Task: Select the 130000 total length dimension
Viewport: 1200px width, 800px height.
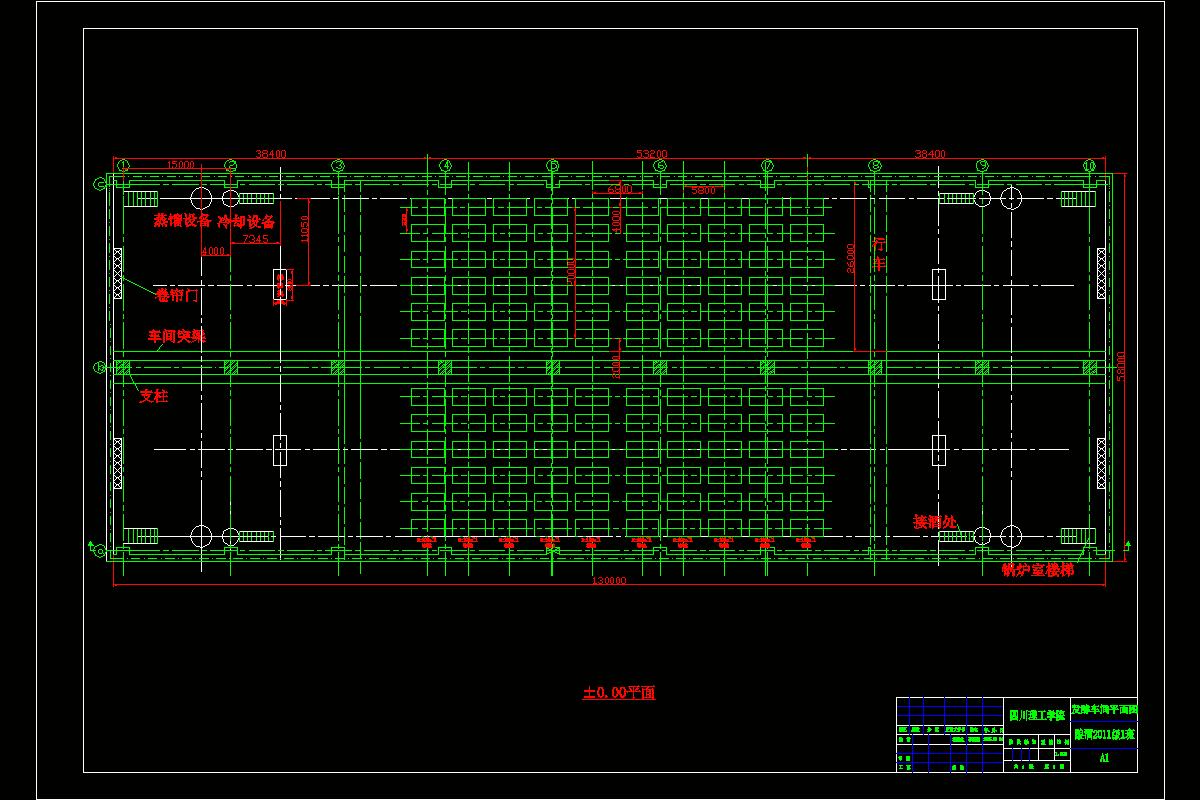Action: point(609,580)
